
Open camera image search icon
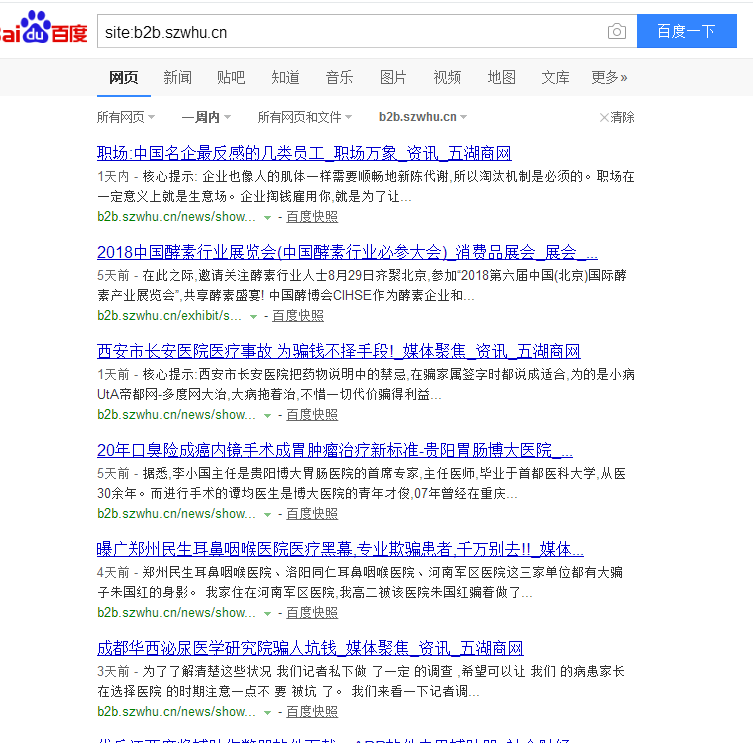tap(617, 32)
